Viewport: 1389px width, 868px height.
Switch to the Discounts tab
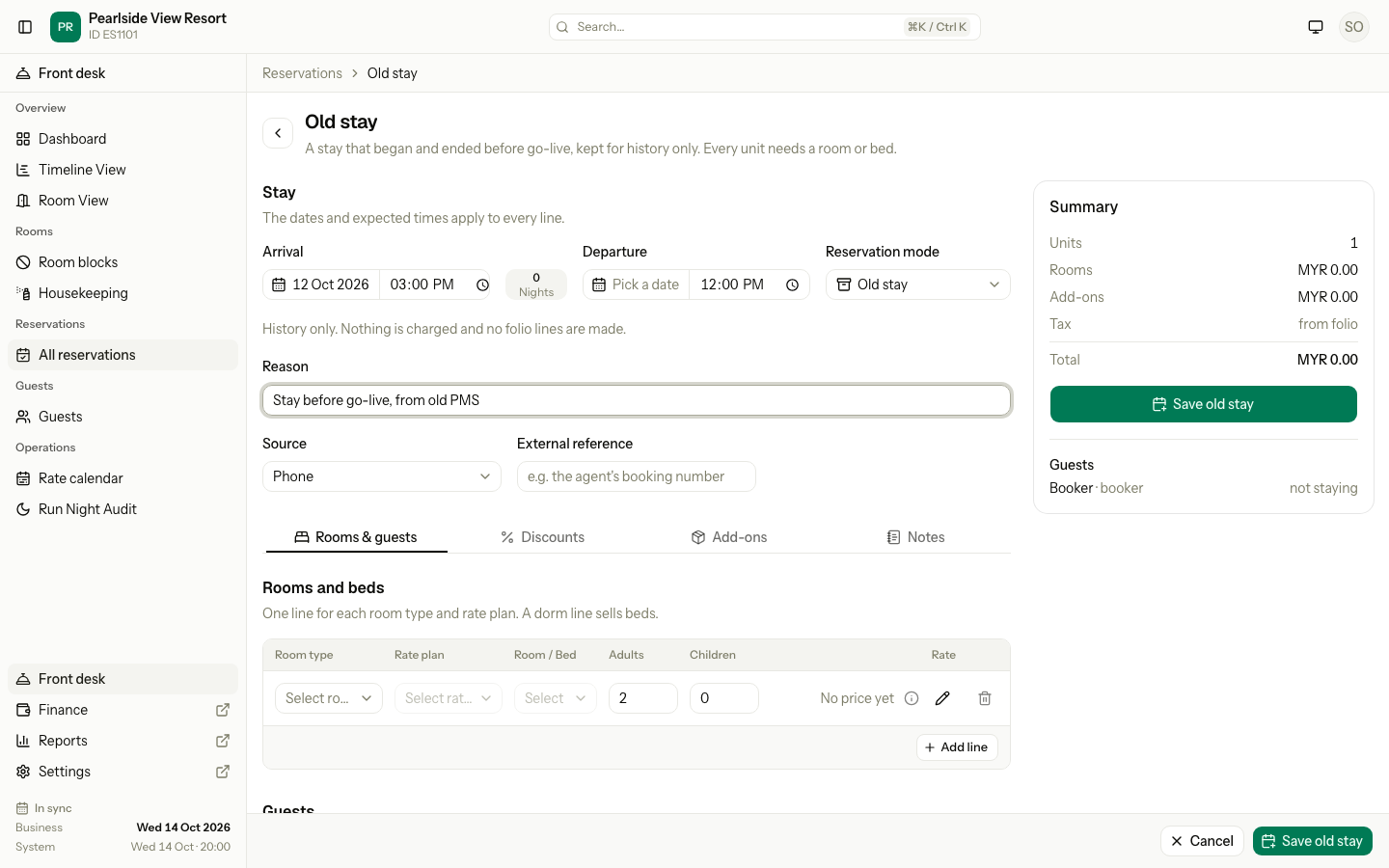point(542,537)
